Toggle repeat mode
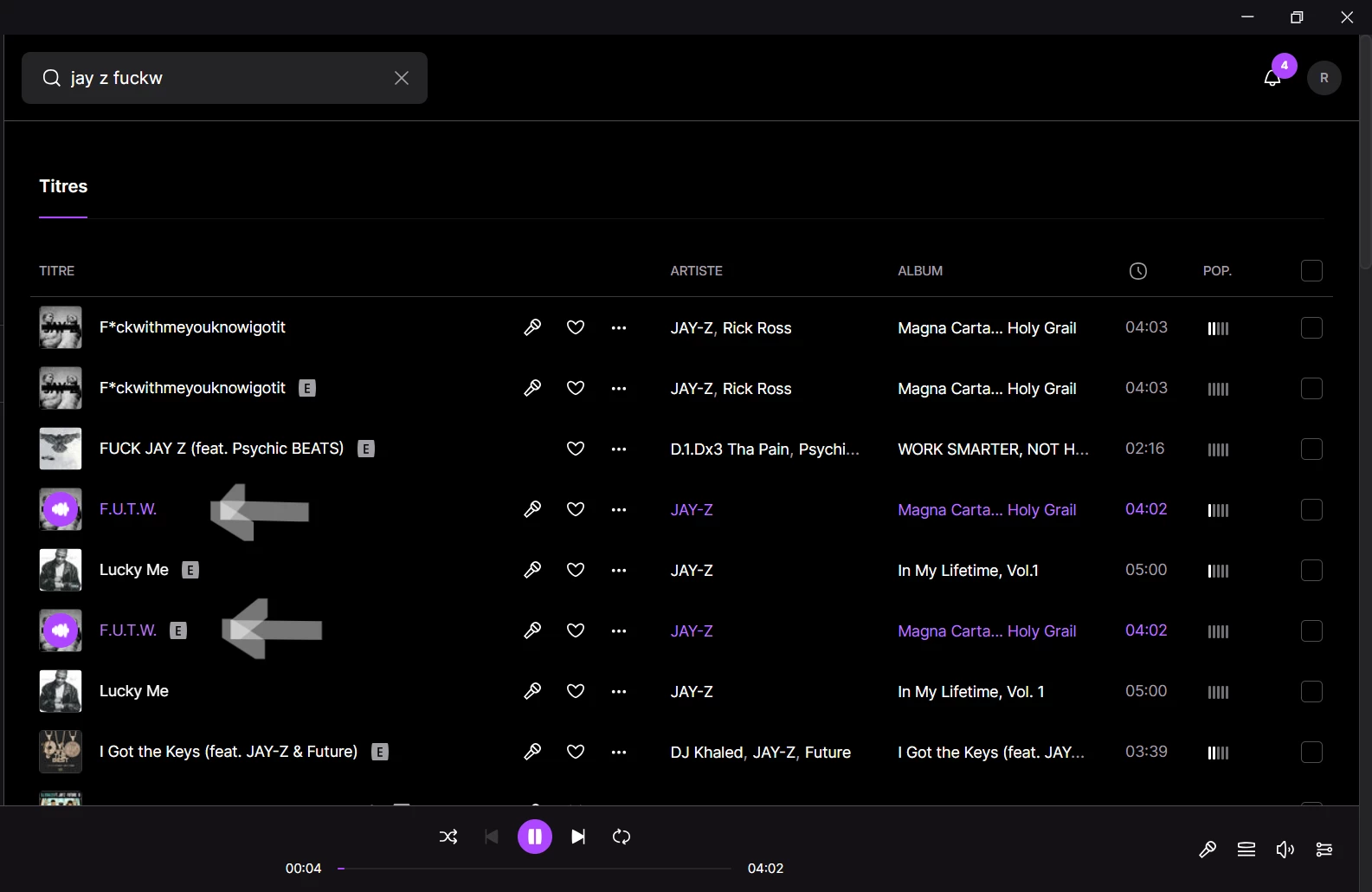Viewport: 1372px width, 892px height. (x=622, y=837)
